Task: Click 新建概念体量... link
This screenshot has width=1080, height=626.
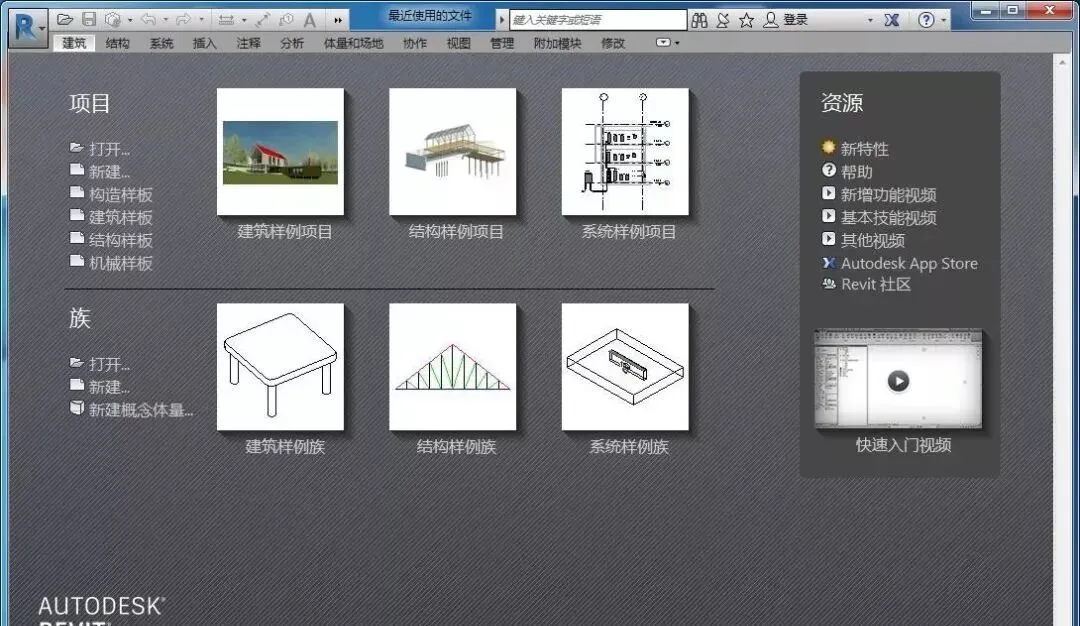Action: (132, 409)
